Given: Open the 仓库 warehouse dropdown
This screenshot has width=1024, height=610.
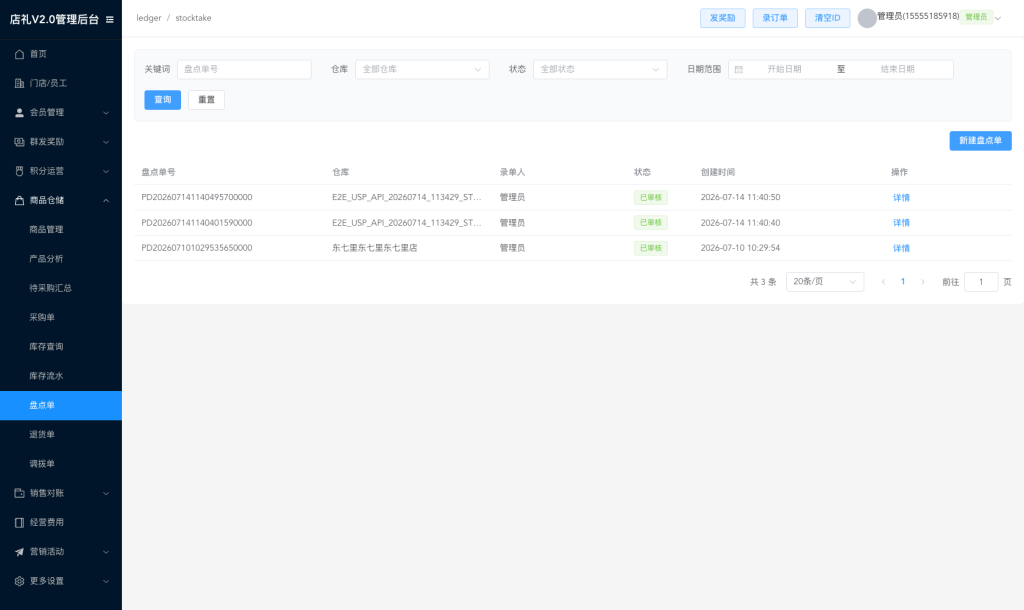Looking at the screenshot, I should [x=422, y=69].
